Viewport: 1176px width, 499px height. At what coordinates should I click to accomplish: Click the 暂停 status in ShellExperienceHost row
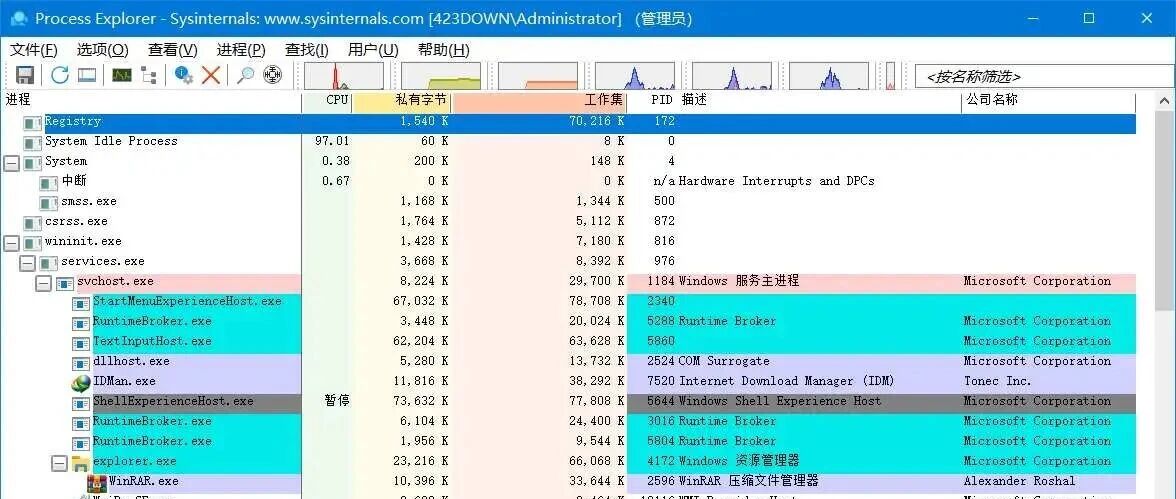[x=337, y=401]
